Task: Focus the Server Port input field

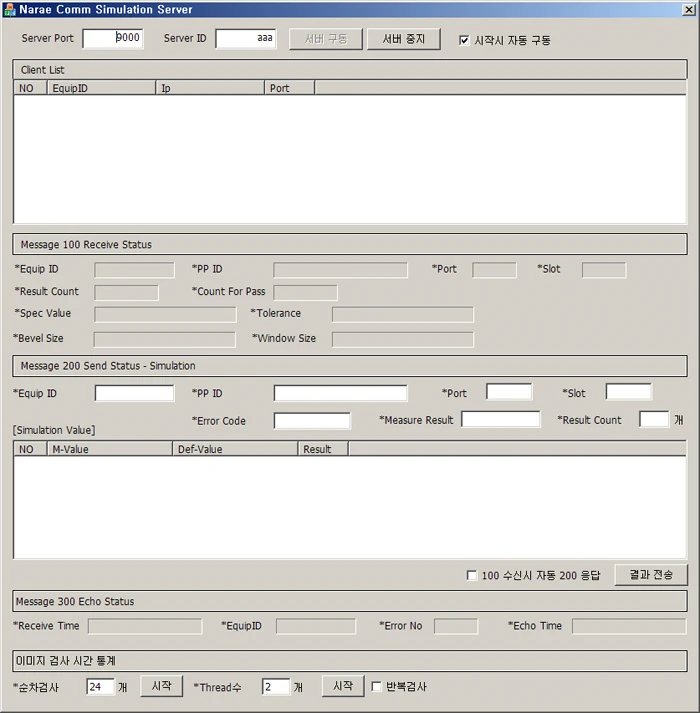Action: click(x=113, y=38)
